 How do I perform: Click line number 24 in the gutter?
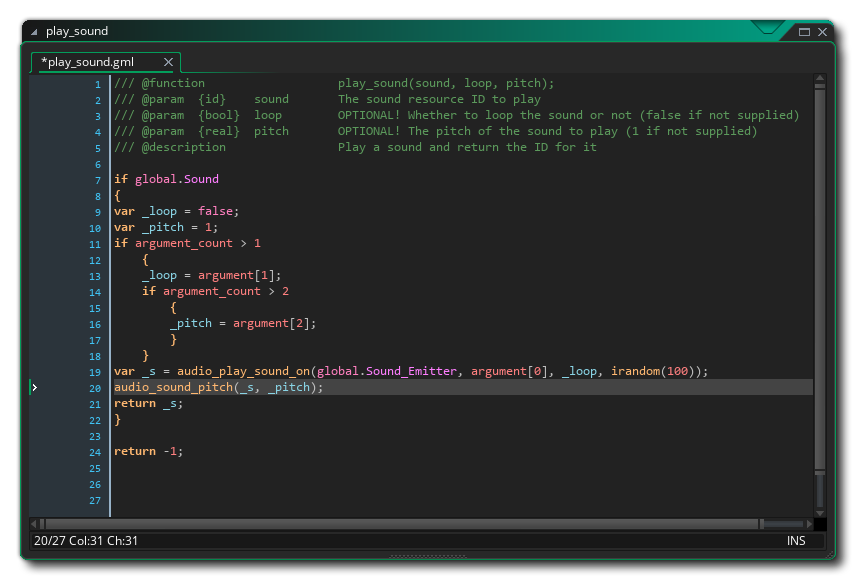pyautogui.click(x=95, y=453)
